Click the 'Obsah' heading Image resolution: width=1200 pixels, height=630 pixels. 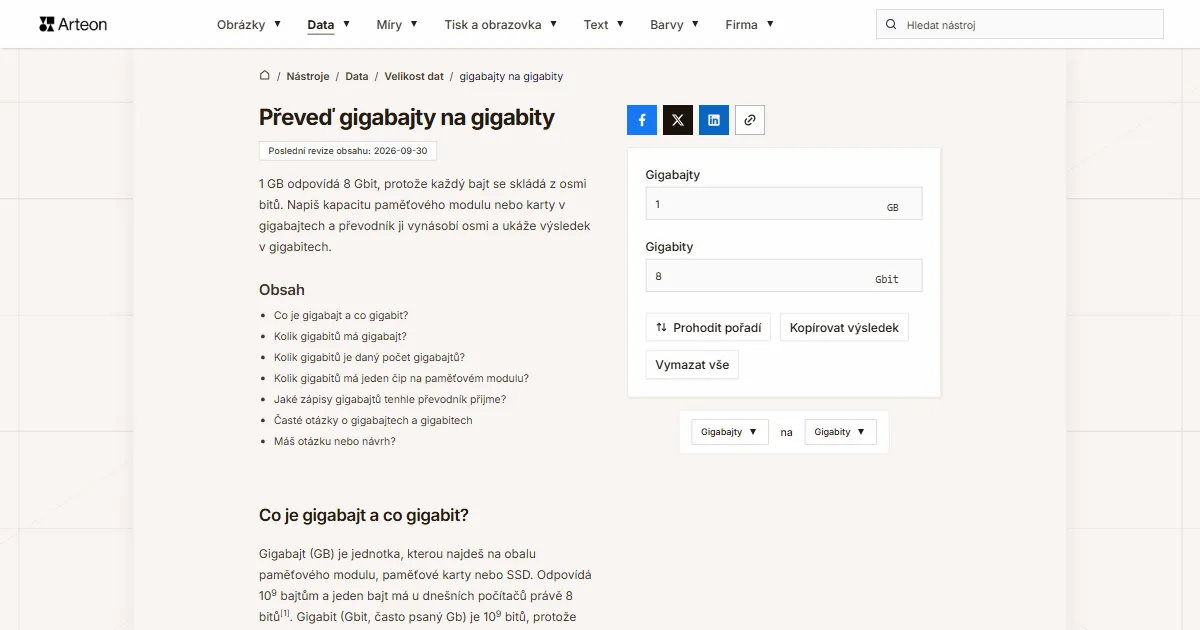click(282, 290)
